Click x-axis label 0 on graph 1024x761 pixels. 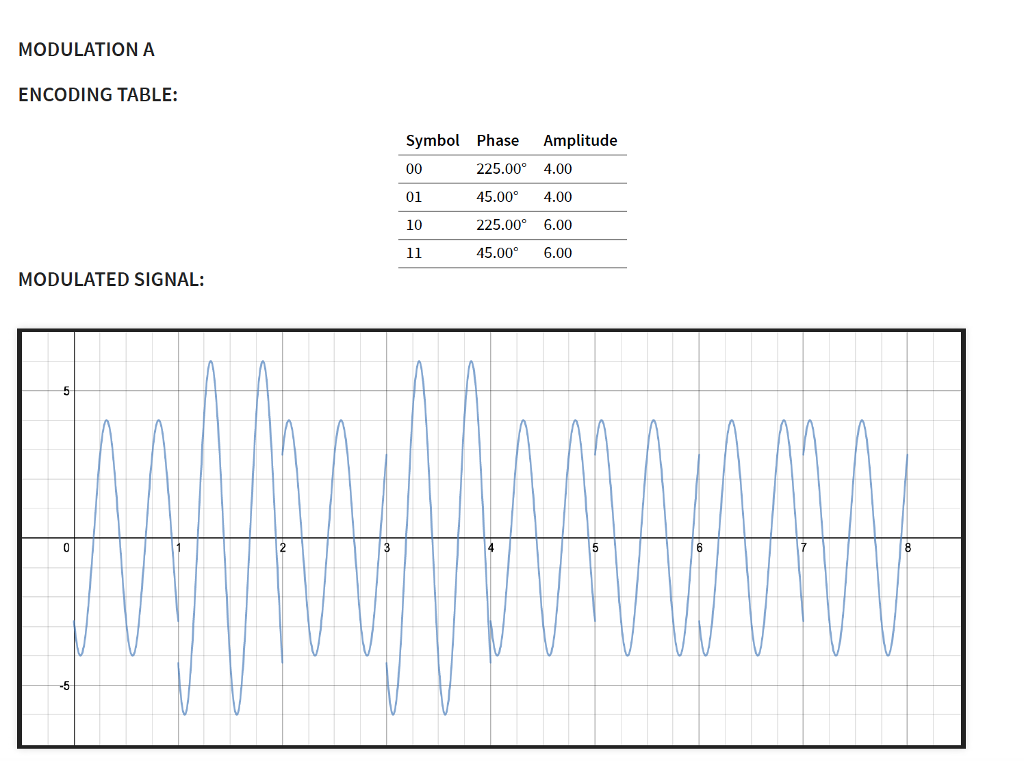click(66, 548)
